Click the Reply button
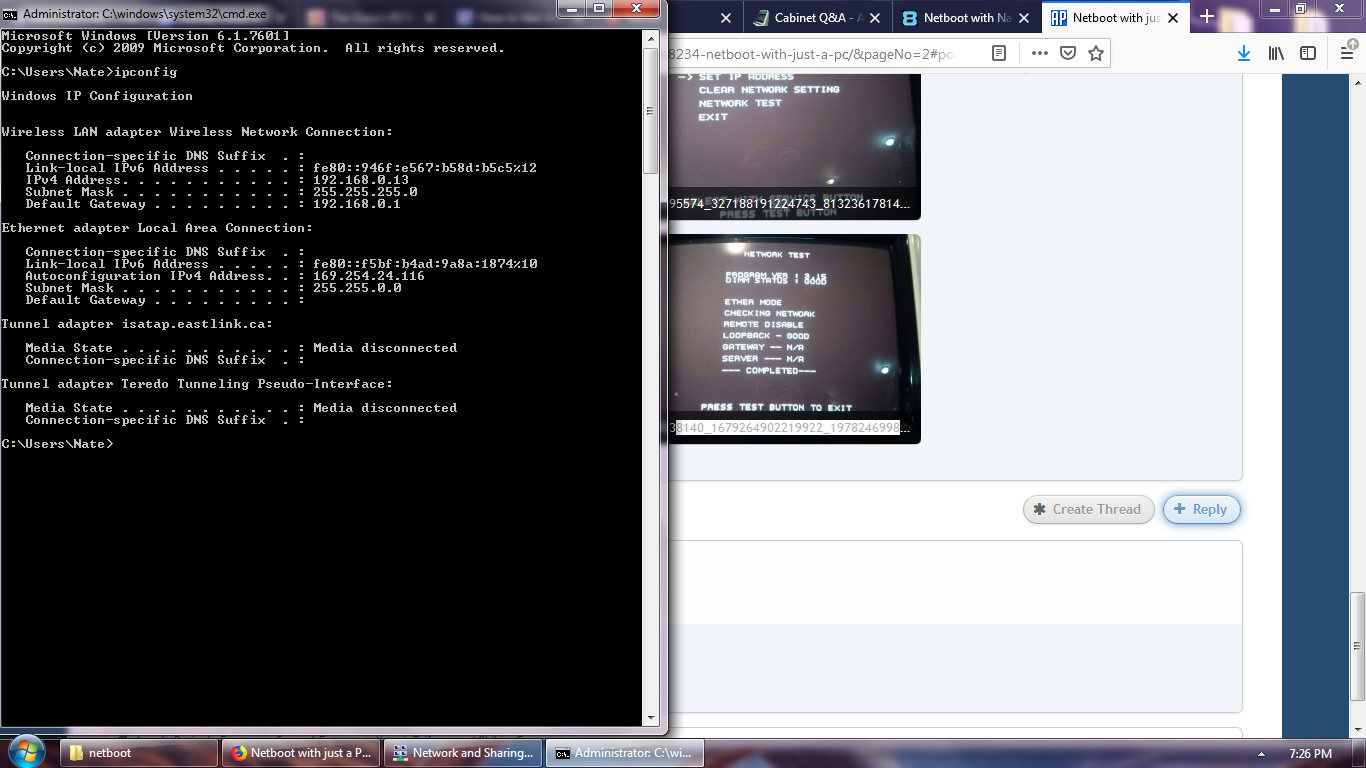Image resolution: width=1366 pixels, height=768 pixels. tap(1201, 509)
